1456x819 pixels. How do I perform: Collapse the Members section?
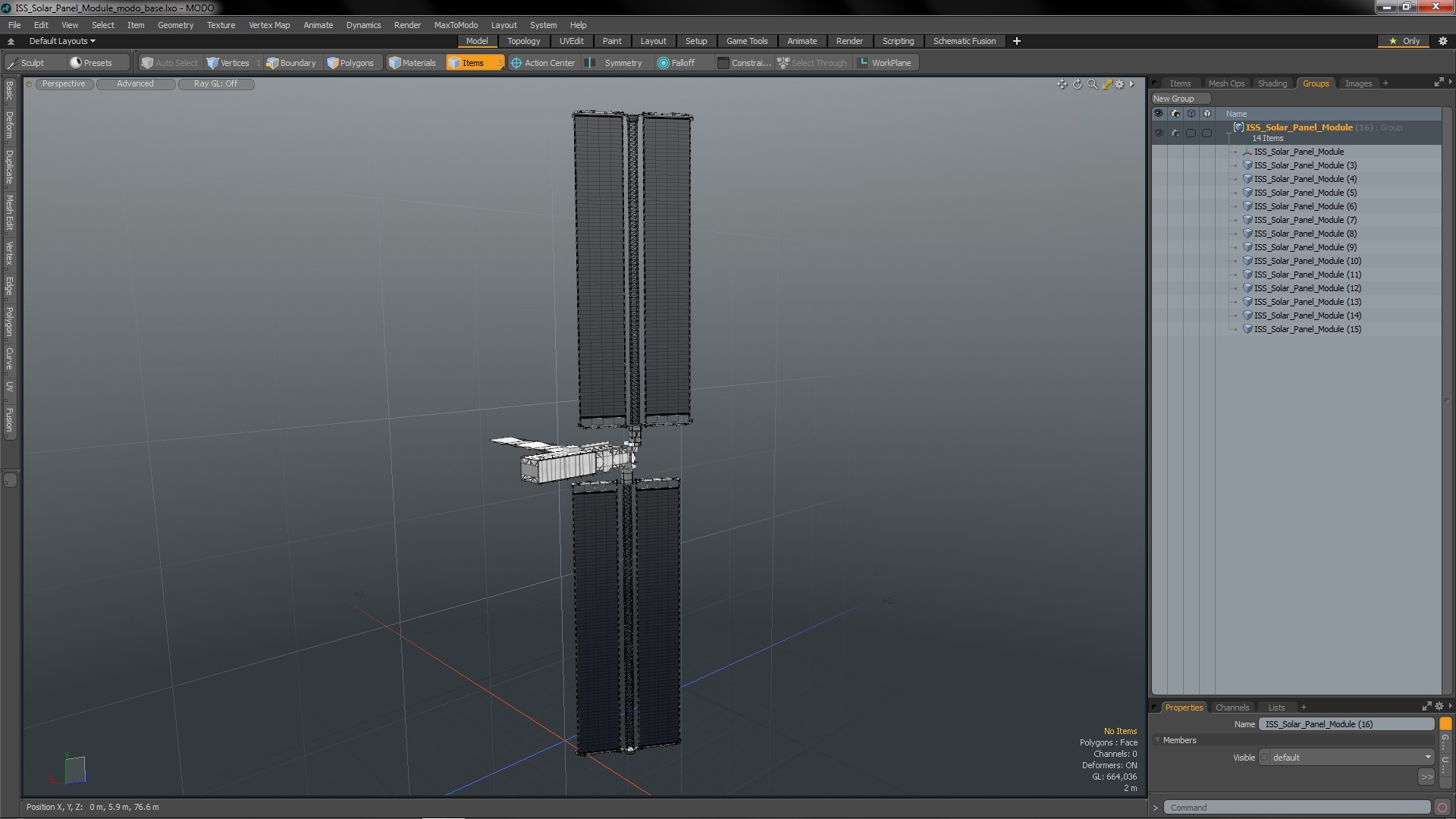[1158, 740]
